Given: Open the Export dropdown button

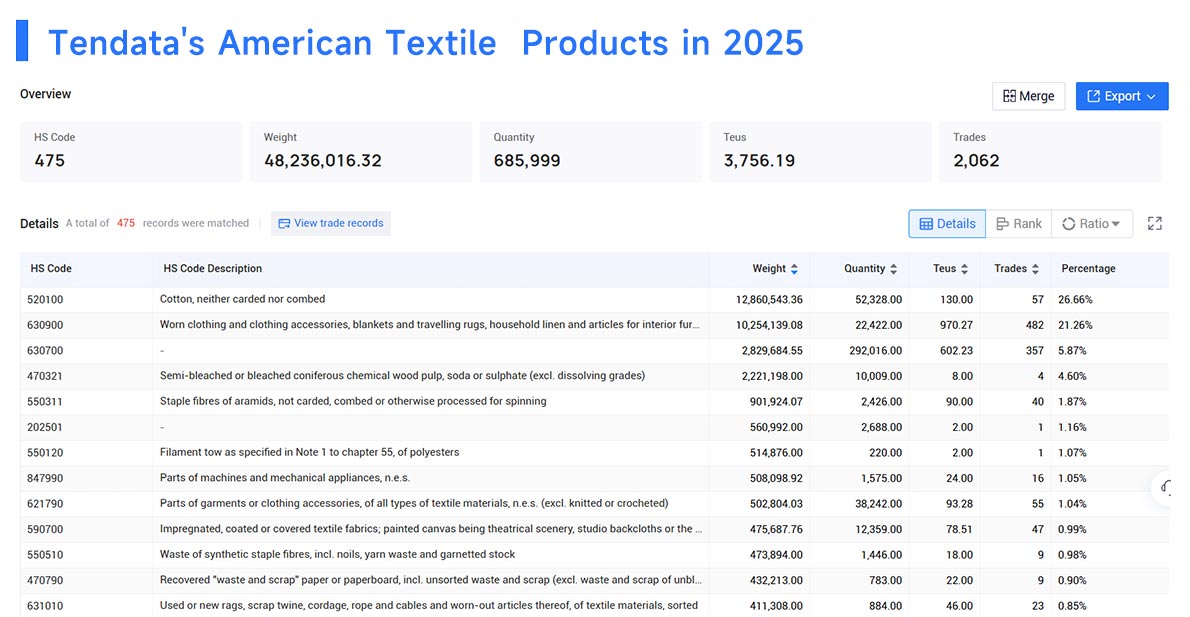Looking at the screenshot, I should pos(1122,96).
